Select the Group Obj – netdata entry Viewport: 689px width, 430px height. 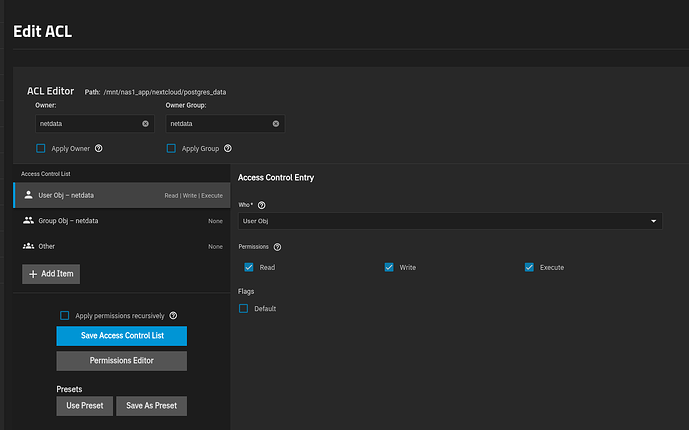click(x=122, y=221)
